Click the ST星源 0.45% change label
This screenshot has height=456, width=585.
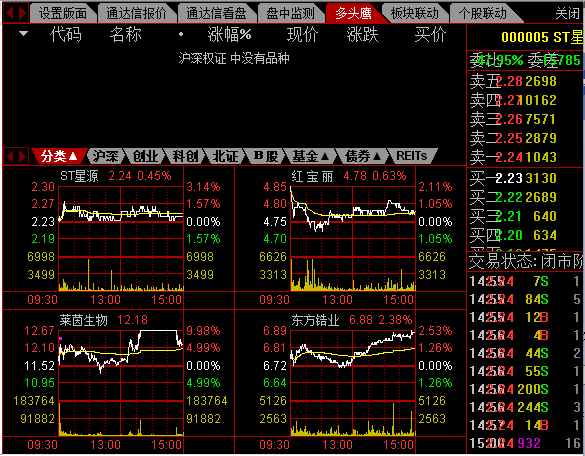click(x=154, y=176)
